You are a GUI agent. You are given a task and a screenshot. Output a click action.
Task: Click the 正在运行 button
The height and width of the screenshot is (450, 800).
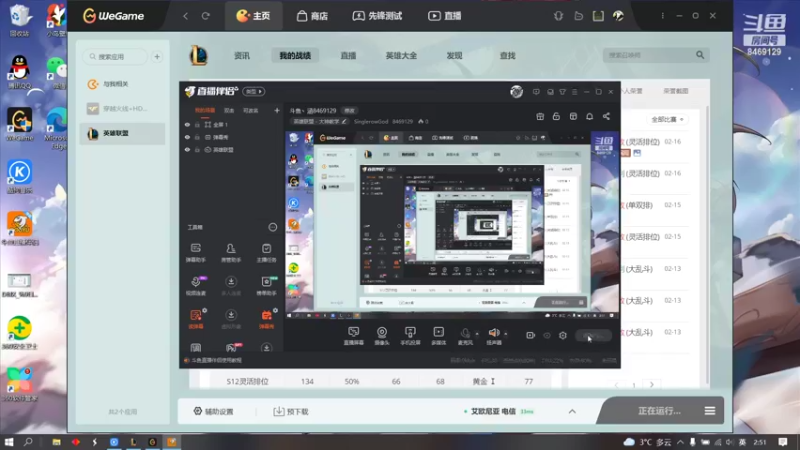click(659, 411)
